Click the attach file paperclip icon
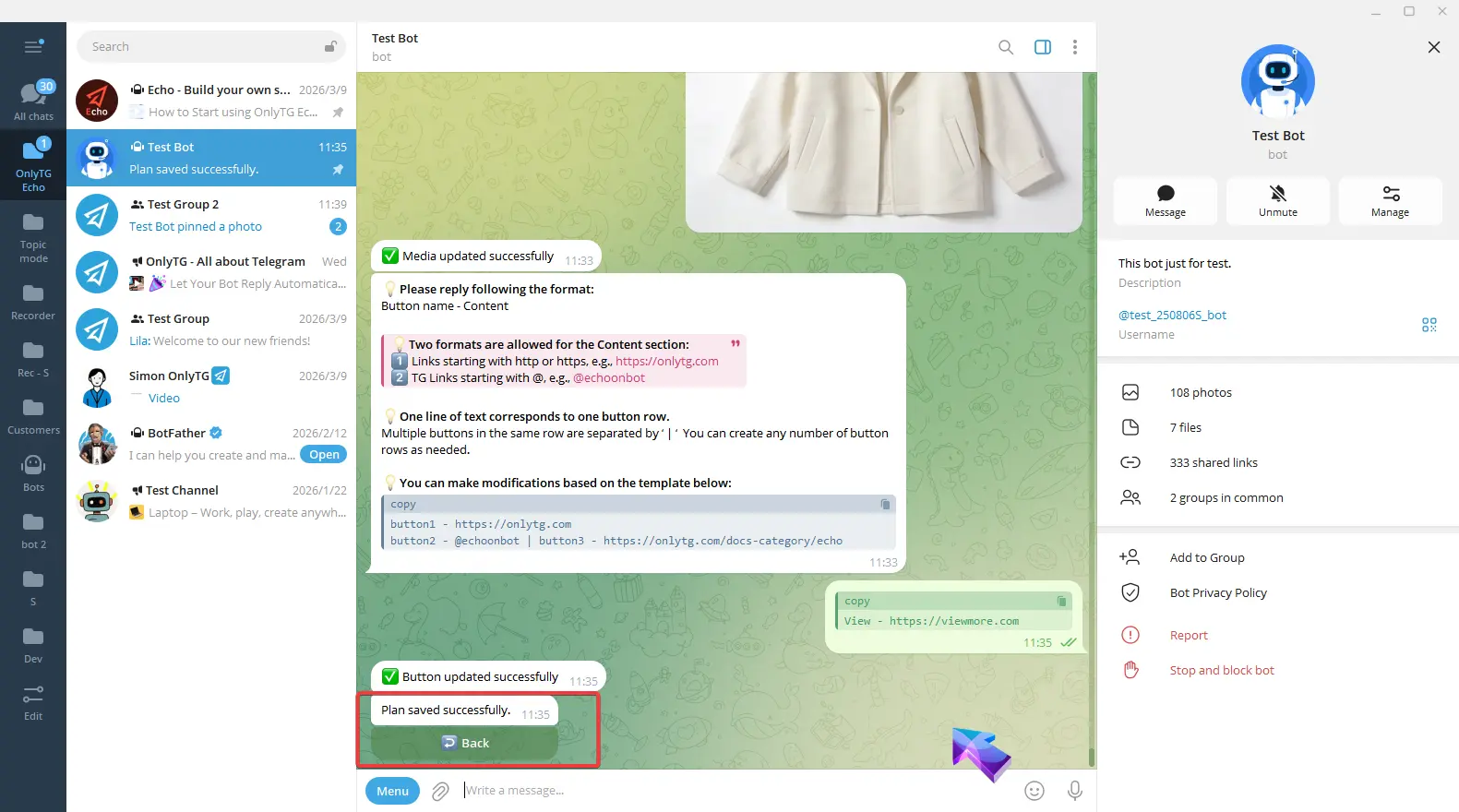 (441, 791)
